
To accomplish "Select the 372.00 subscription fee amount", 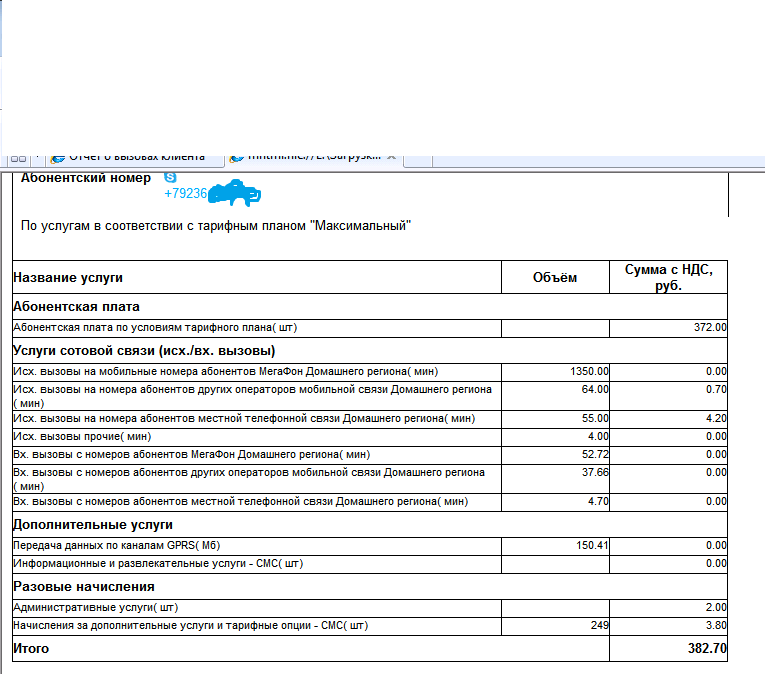I will coord(710,327).
